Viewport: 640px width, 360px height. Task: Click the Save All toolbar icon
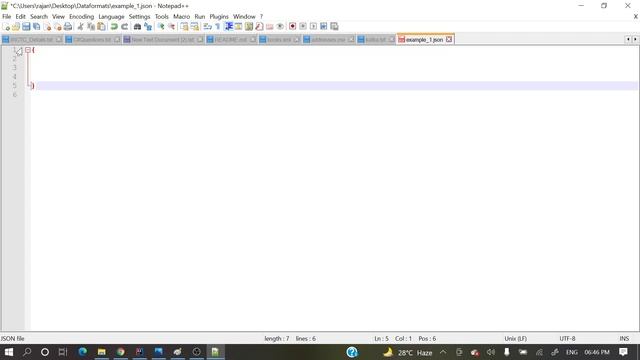click(x=37, y=27)
